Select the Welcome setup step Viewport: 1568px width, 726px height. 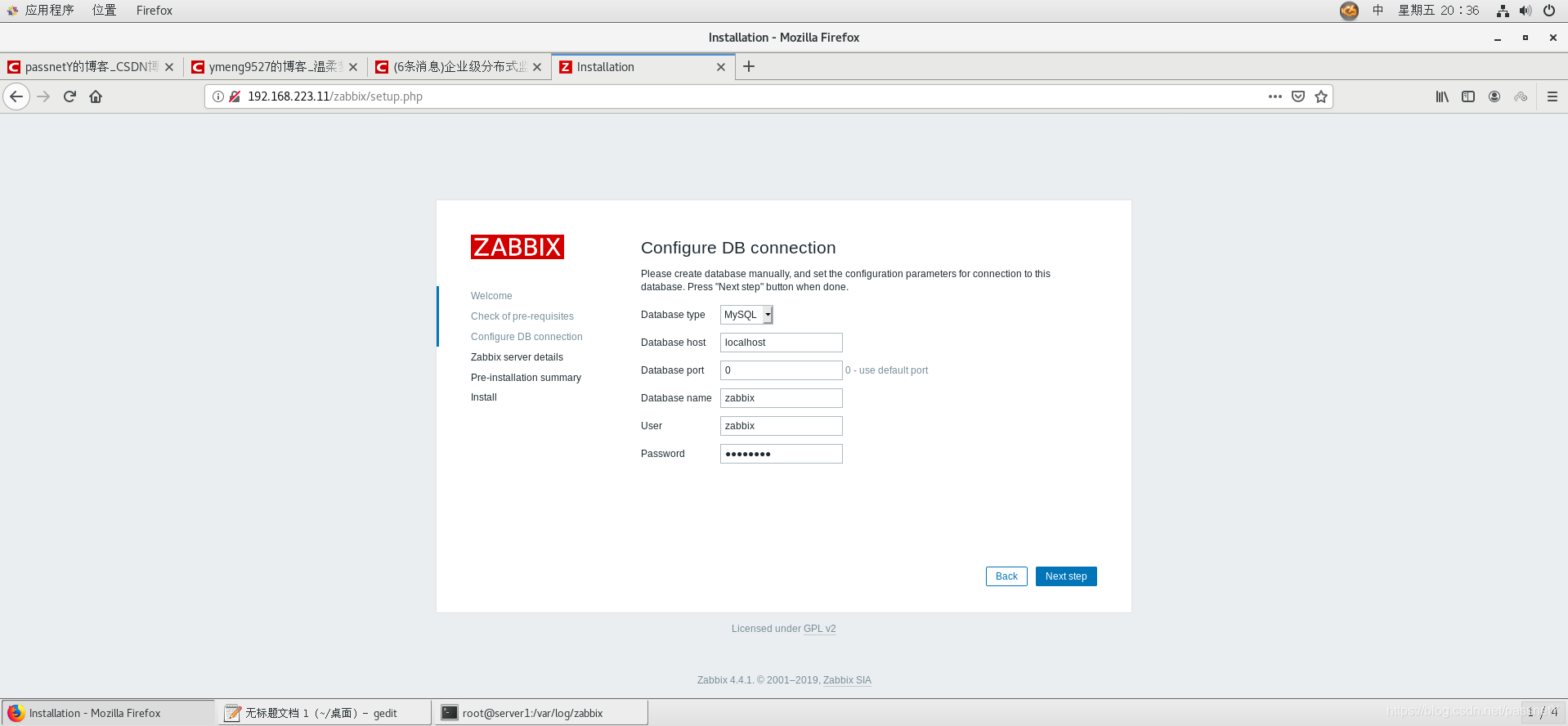pyautogui.click(x=491, y=296)
